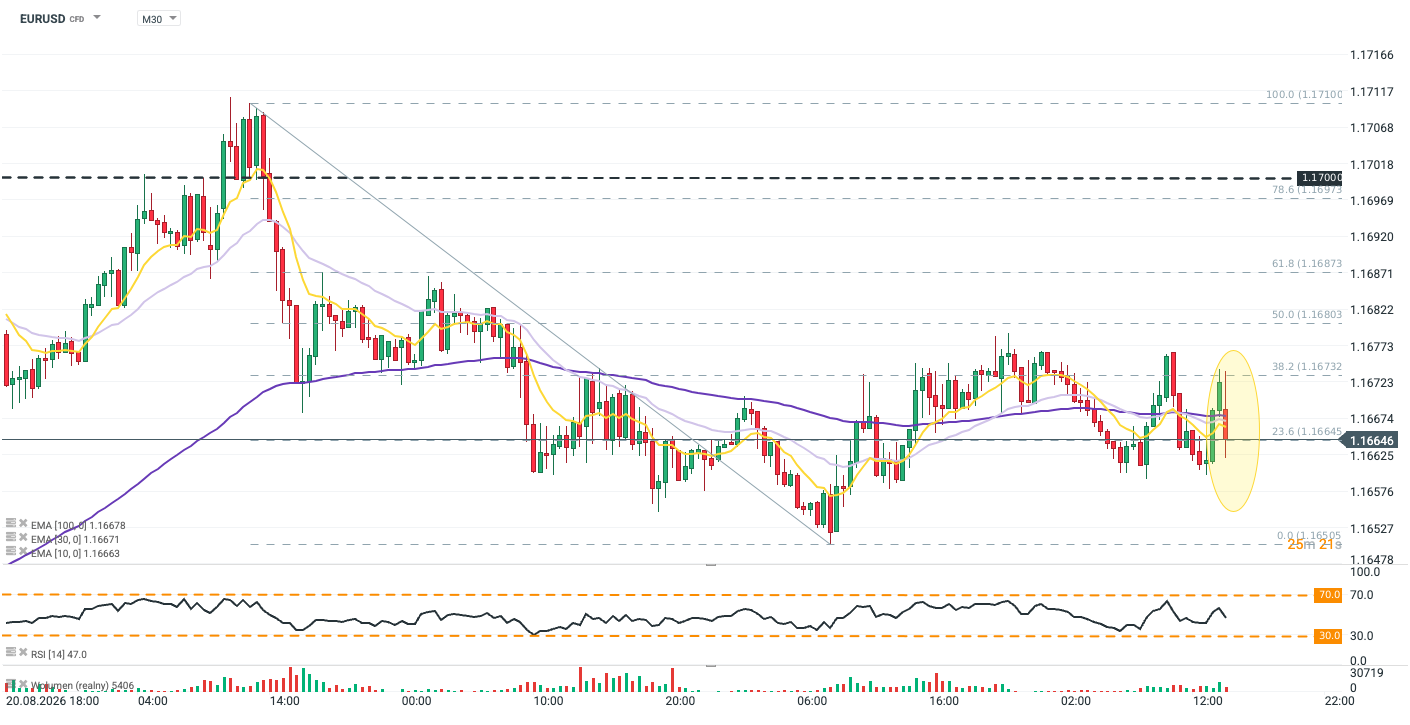Screen dimensions: 1410x725
Task: Remove the RSI [14] indicator
Action: 22,653
